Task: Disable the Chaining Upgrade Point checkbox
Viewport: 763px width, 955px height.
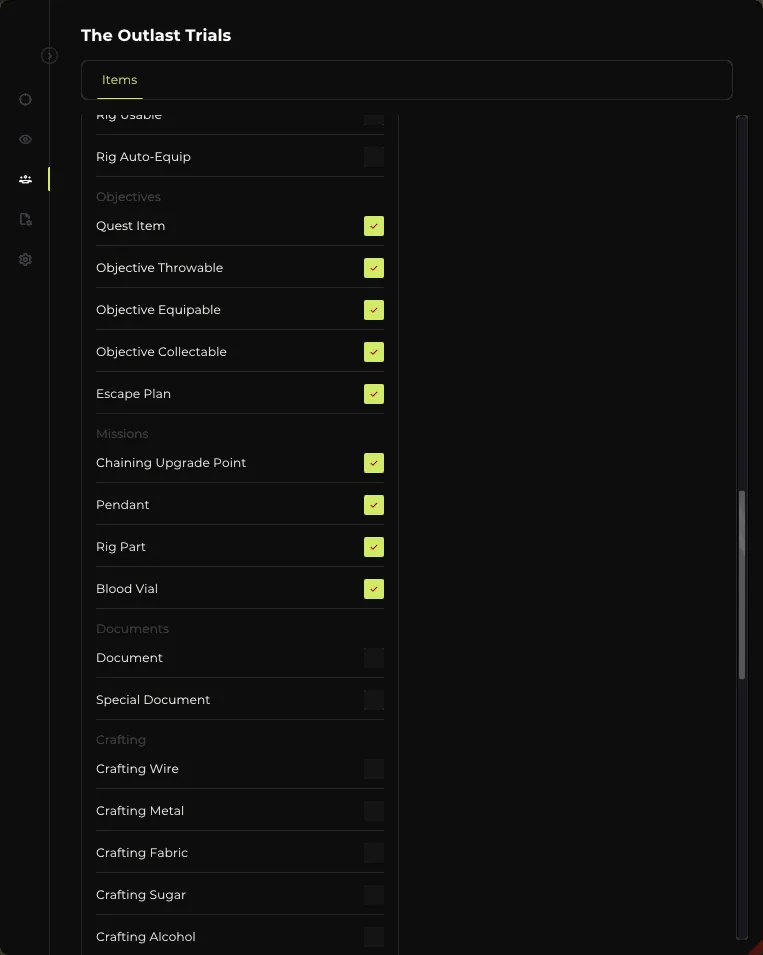Action: [374, 463]
